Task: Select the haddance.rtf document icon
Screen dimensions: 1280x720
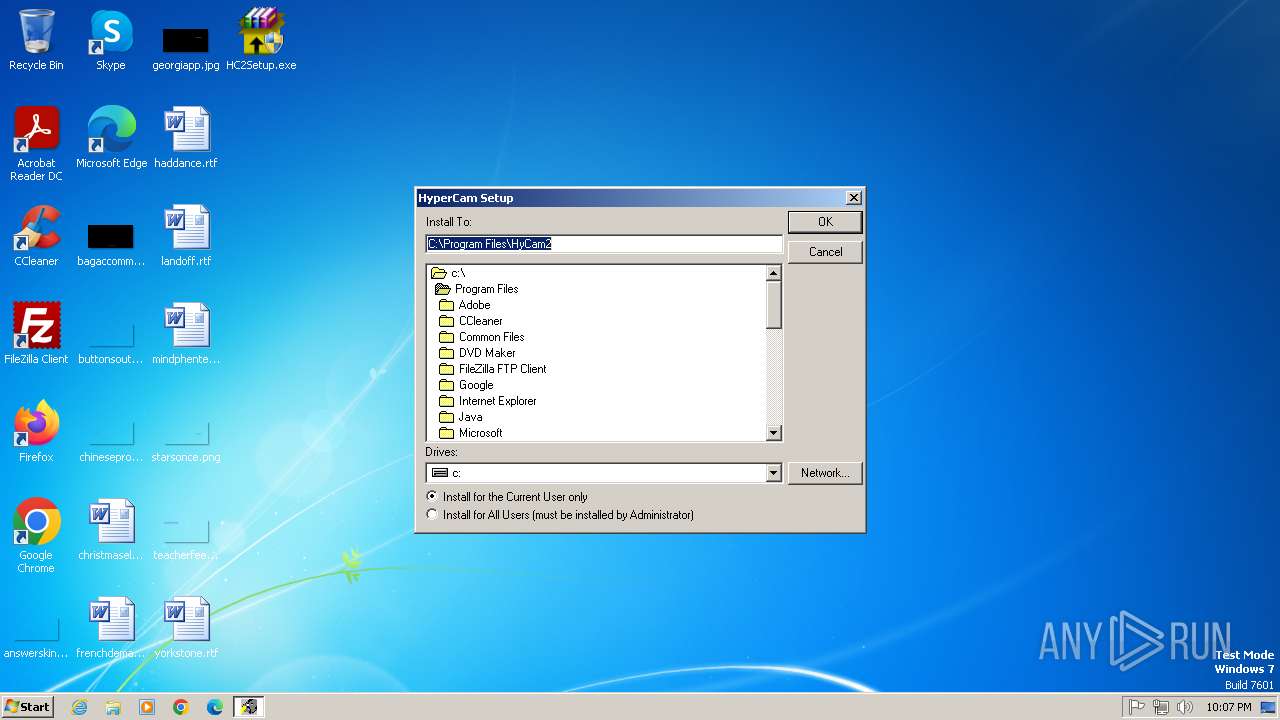Action: [x=186, y=138]
